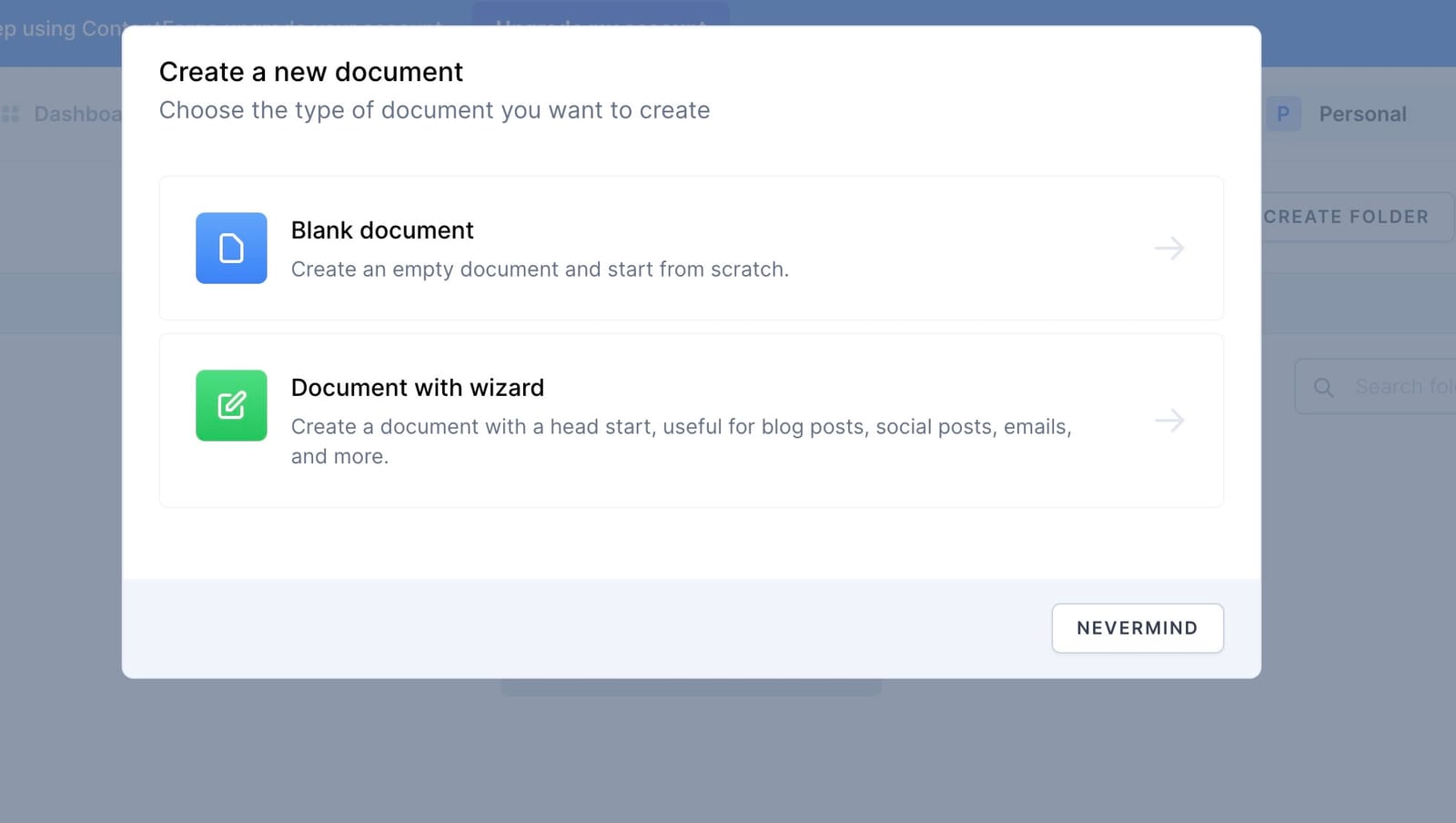Click the Dashboard grid icon
The width and height of the screenshot is (1456, 823).
coord(11,114)
